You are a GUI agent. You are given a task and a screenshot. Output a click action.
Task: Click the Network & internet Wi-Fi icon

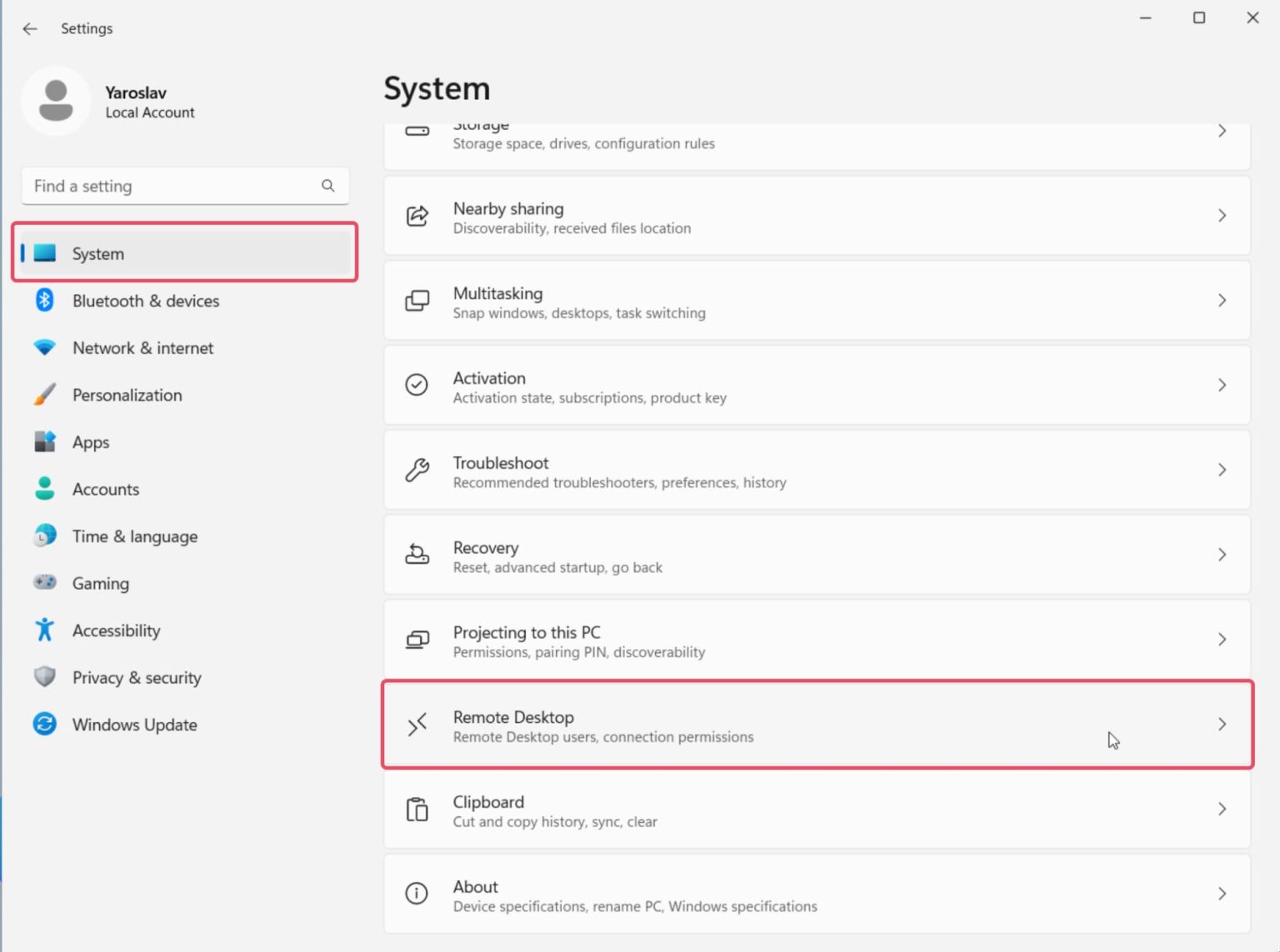[x=45, y=347]
